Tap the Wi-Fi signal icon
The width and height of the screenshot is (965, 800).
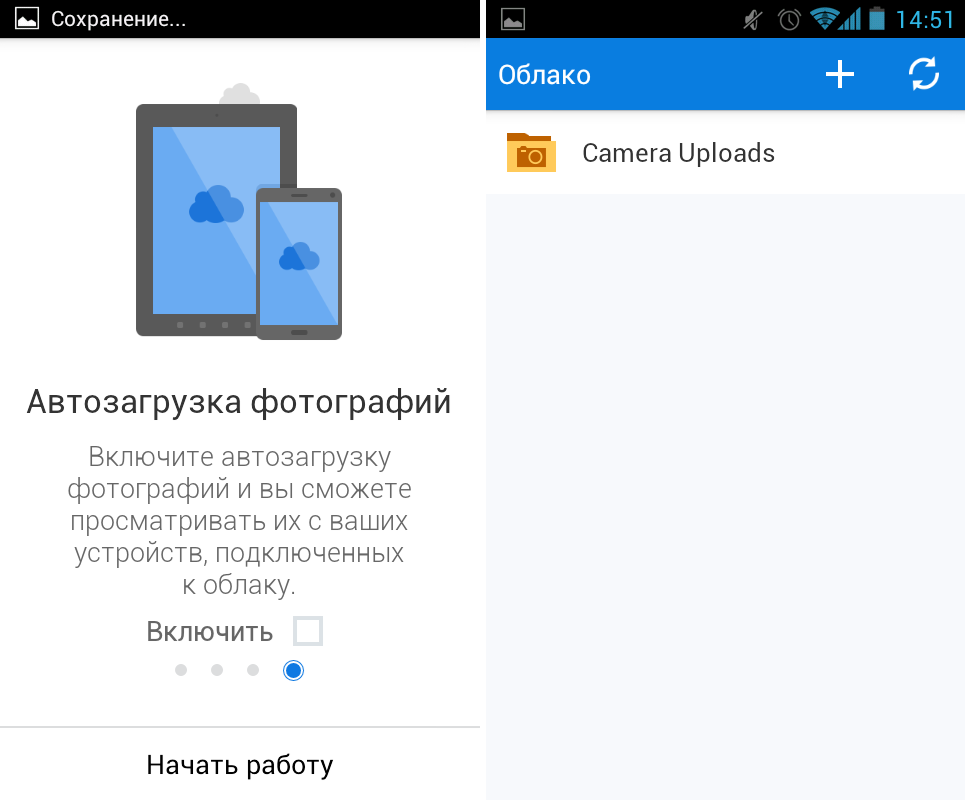[824, 19]
